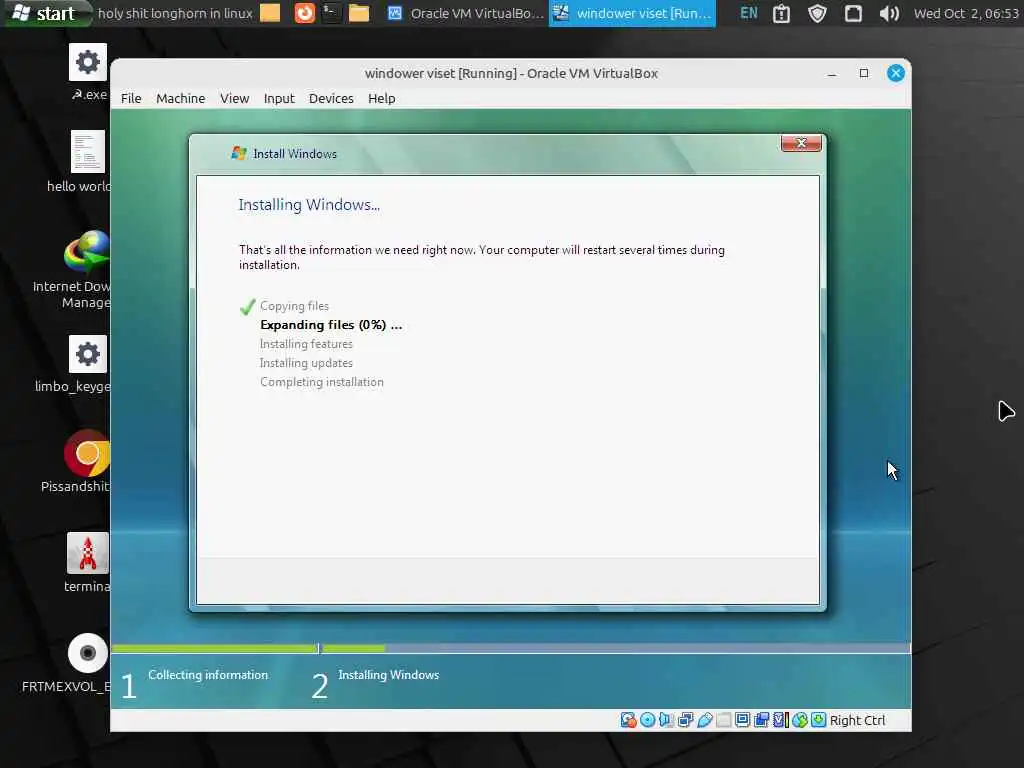The width and height of the screenshot is (1024, 768).
Task: Click the shared folders status icon
Action: click(724, 720)
